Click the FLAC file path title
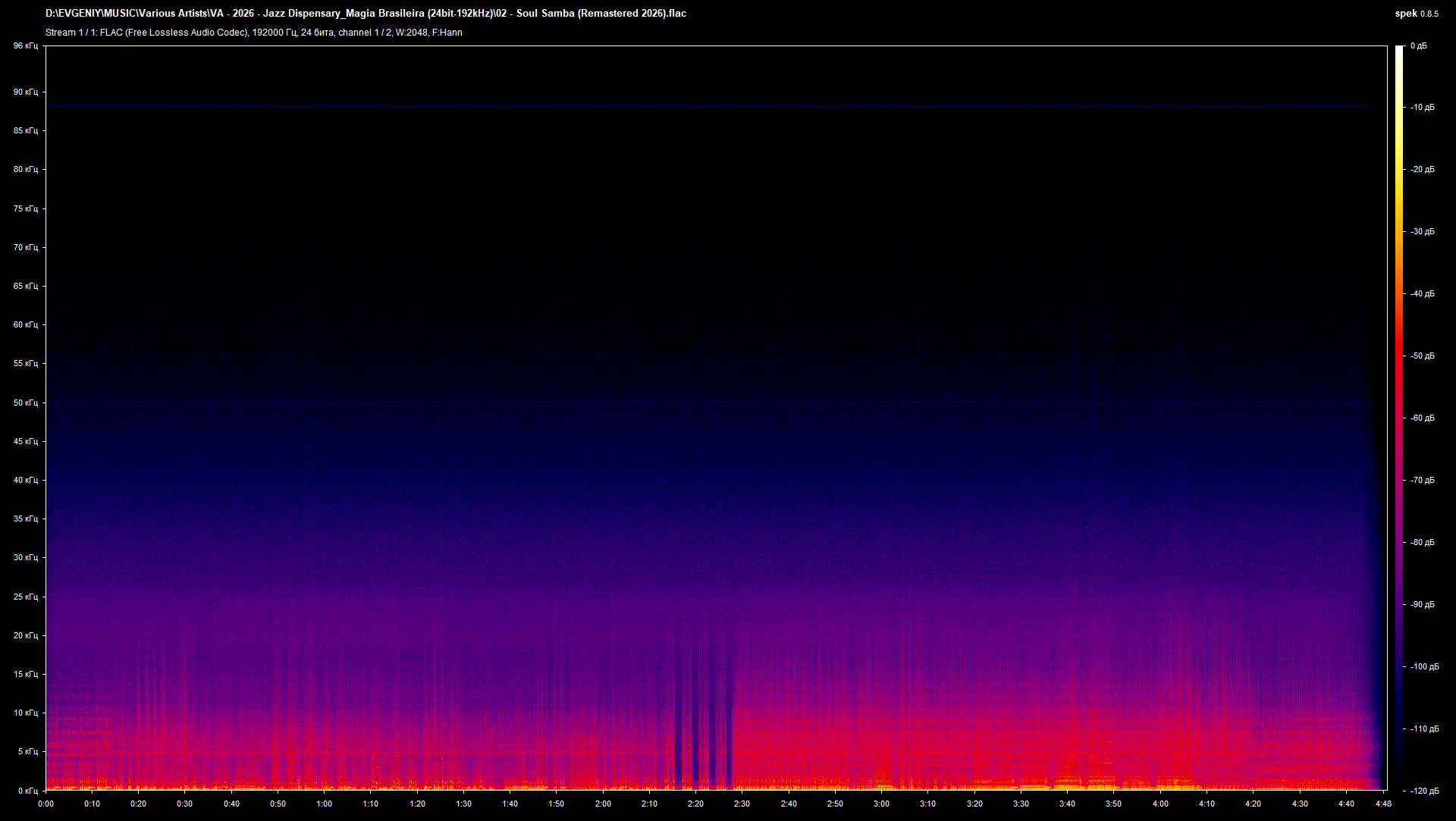 coord(366,14)
